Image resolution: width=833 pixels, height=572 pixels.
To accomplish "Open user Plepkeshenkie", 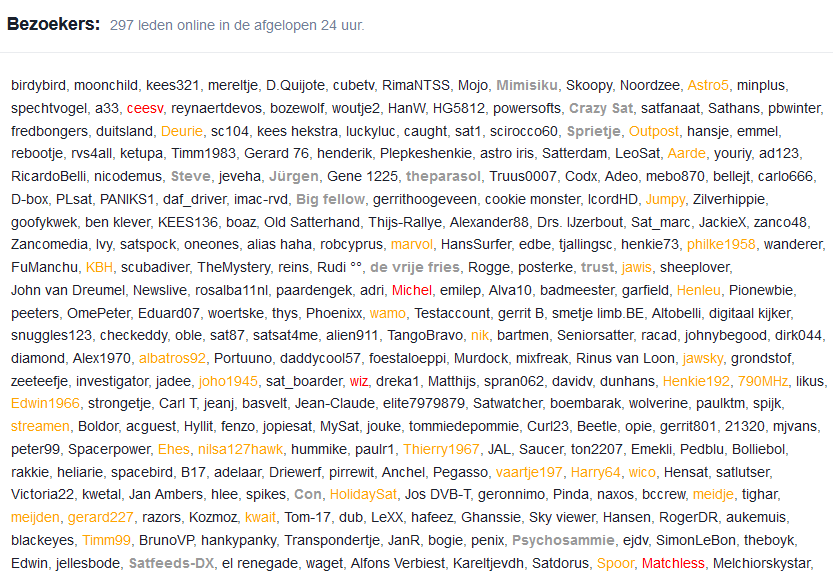I will tap(426, 153).
